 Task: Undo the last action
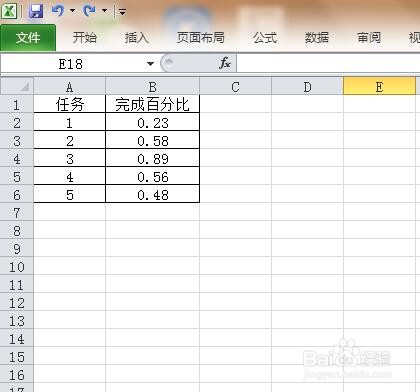coord(58,11)
